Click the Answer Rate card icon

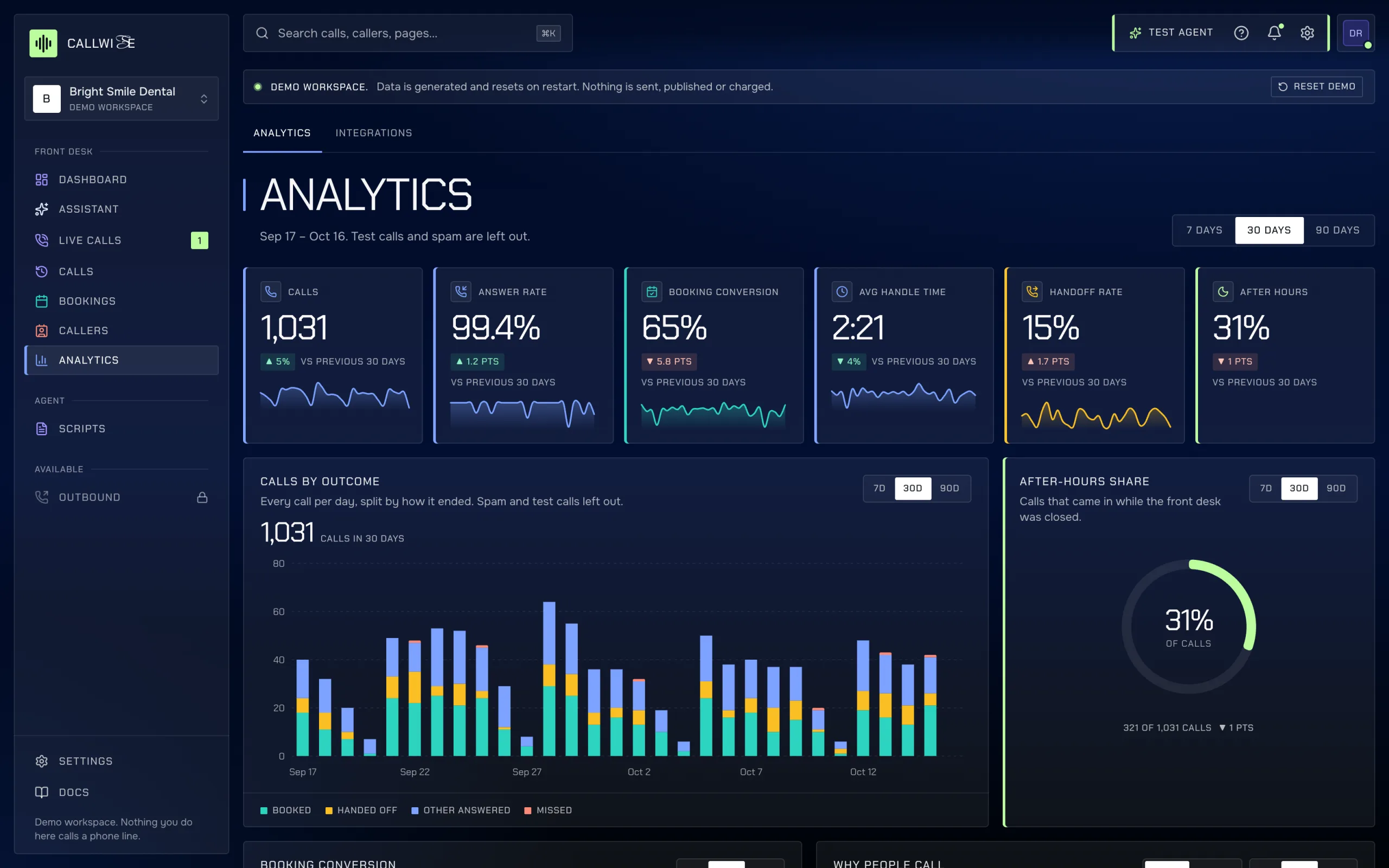(461, 292)
